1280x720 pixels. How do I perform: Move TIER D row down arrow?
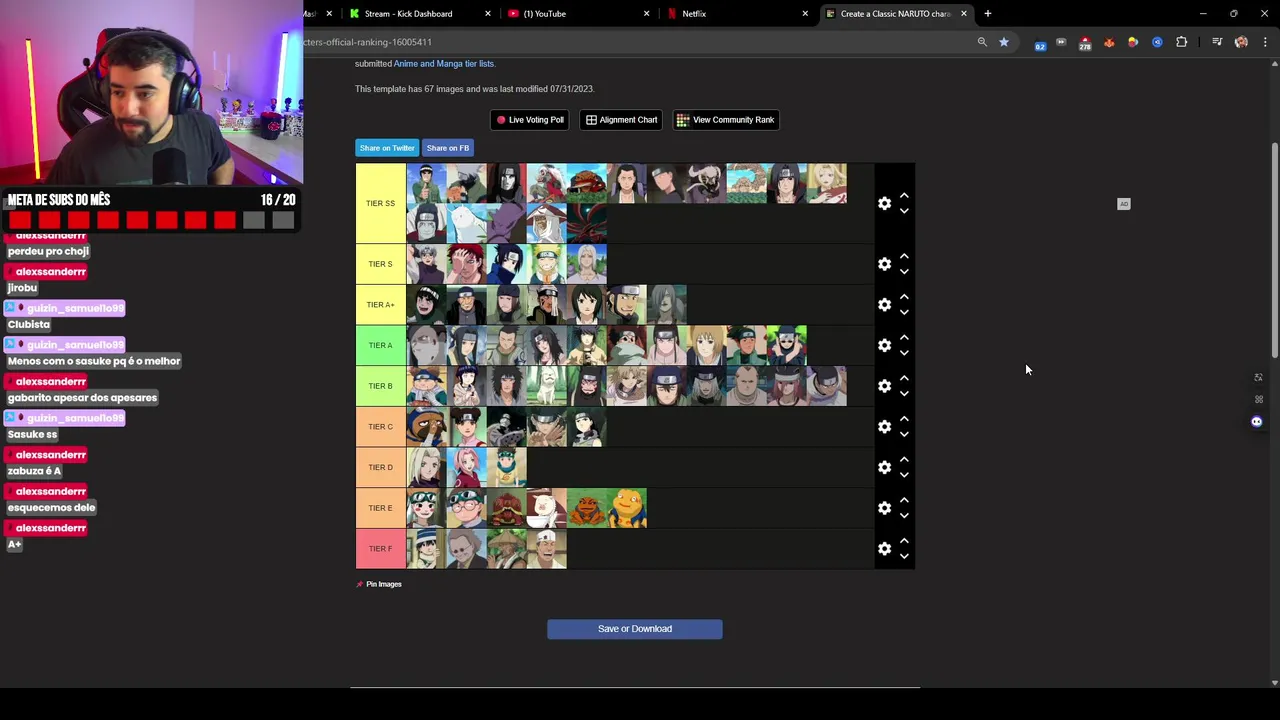(904, 475)
